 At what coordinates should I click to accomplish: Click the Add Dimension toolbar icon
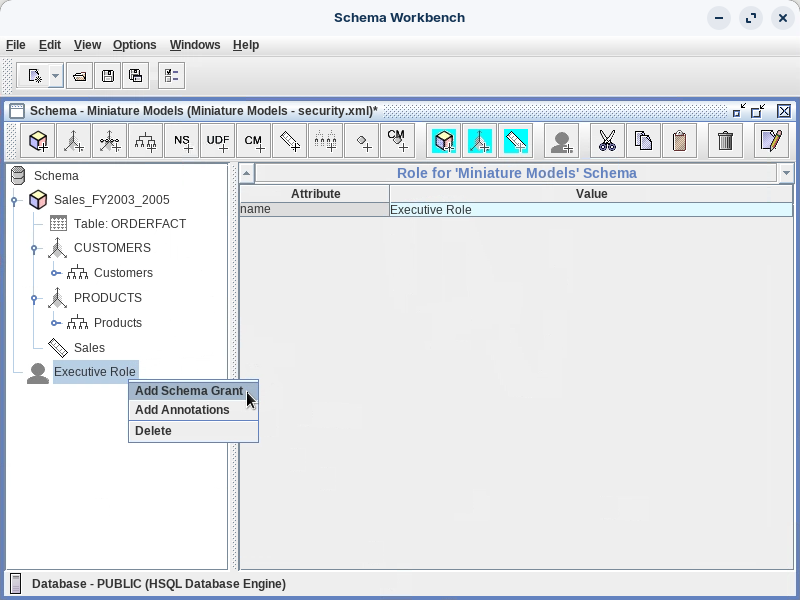[74, 141]
